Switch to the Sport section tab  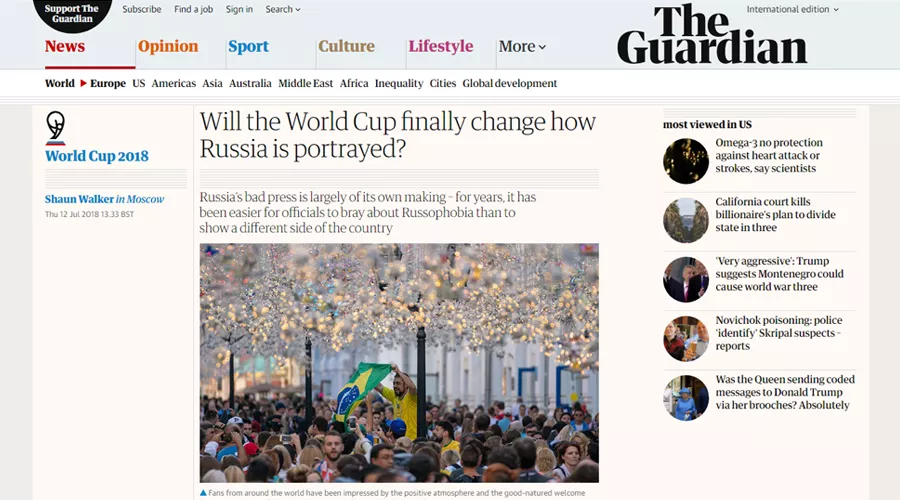pos(248,46)
